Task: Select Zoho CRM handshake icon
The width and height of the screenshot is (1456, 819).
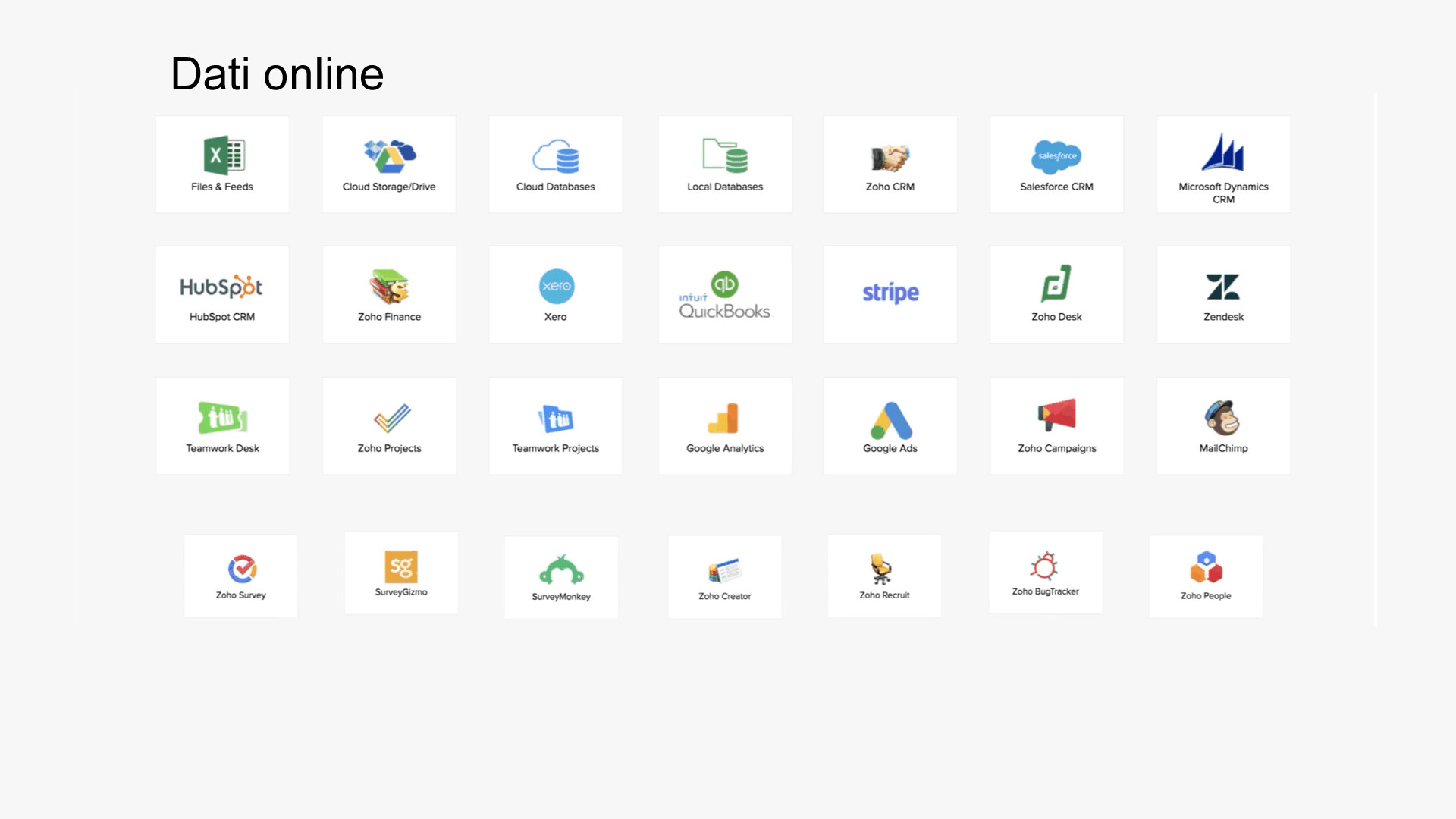Action: pos(890,158)
